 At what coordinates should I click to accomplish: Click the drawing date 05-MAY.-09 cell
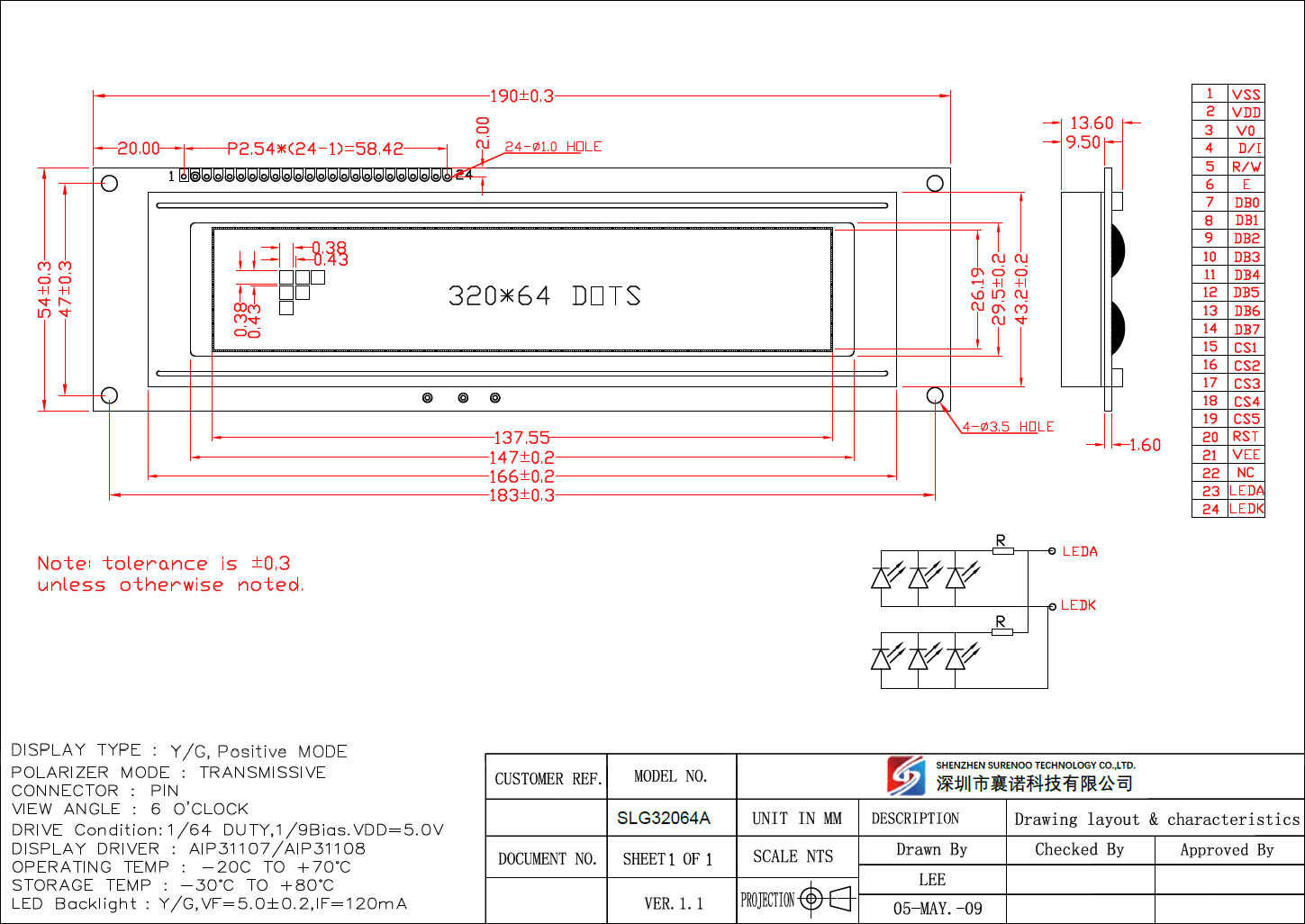click(x=937, y=909)
